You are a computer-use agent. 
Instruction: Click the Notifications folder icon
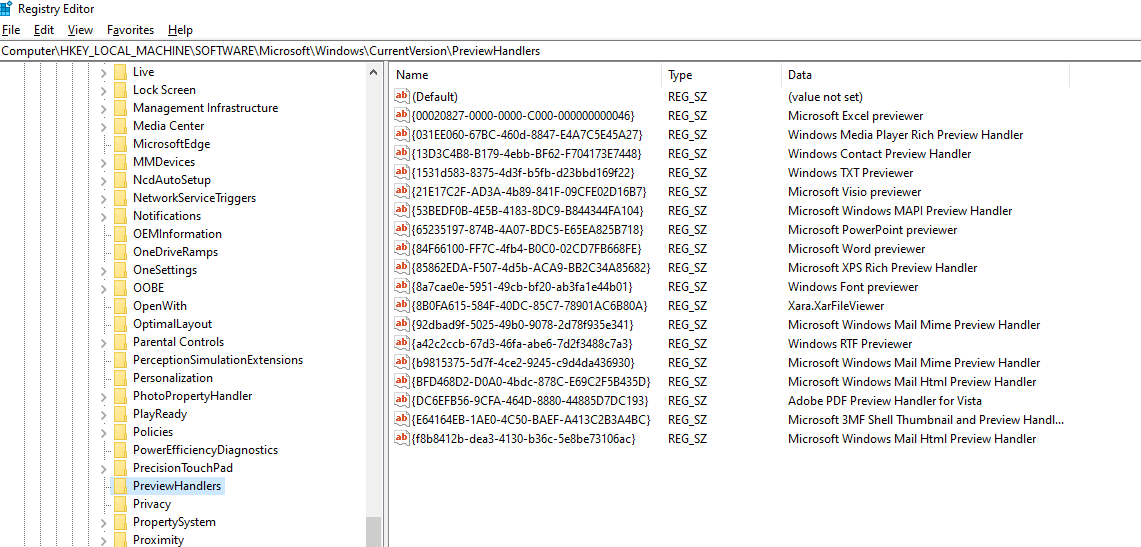click(120, 216)
